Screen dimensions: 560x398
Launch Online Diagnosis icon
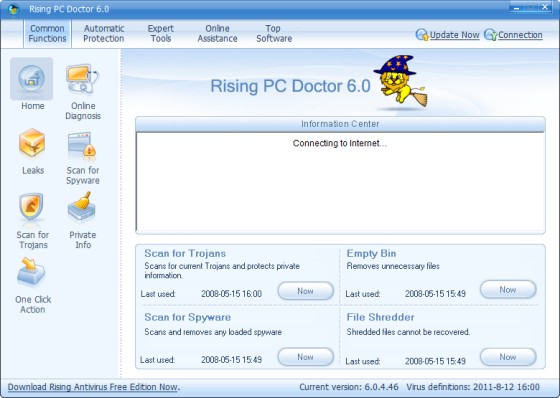82,79
